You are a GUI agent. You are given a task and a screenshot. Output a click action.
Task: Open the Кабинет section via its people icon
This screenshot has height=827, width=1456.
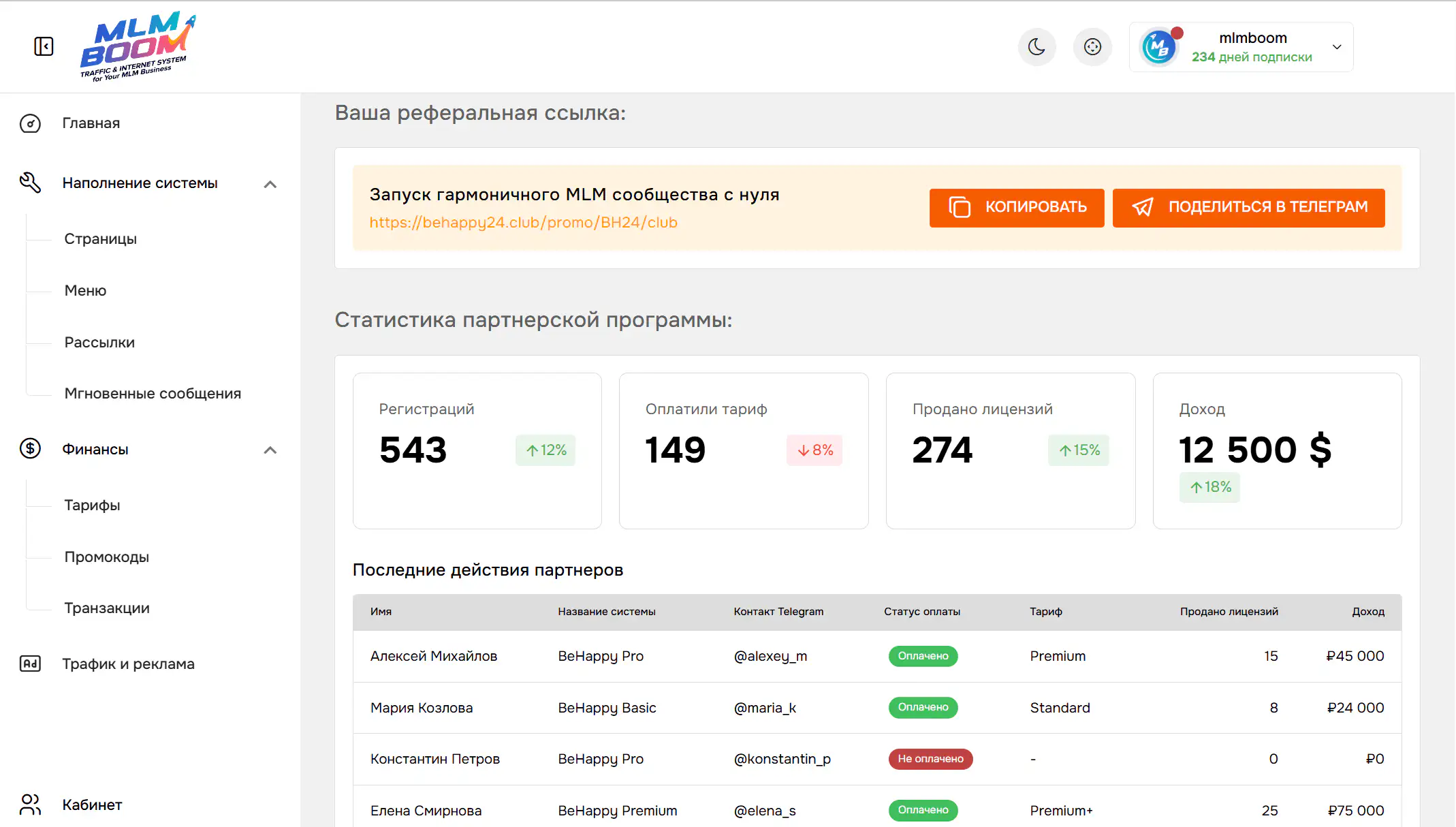coord(30,805)
